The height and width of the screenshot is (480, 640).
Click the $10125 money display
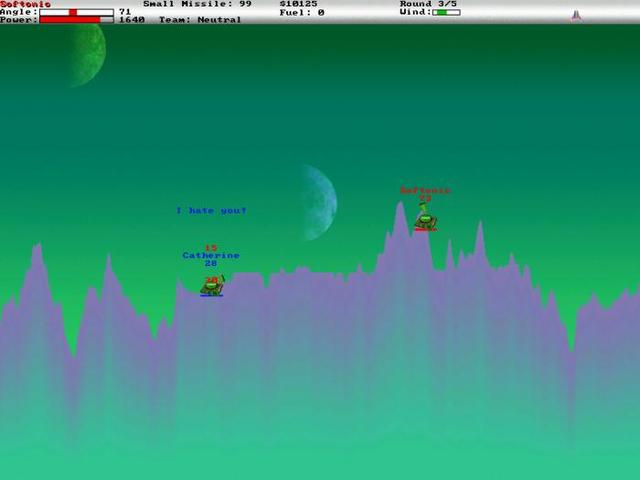tap(298, 4)
